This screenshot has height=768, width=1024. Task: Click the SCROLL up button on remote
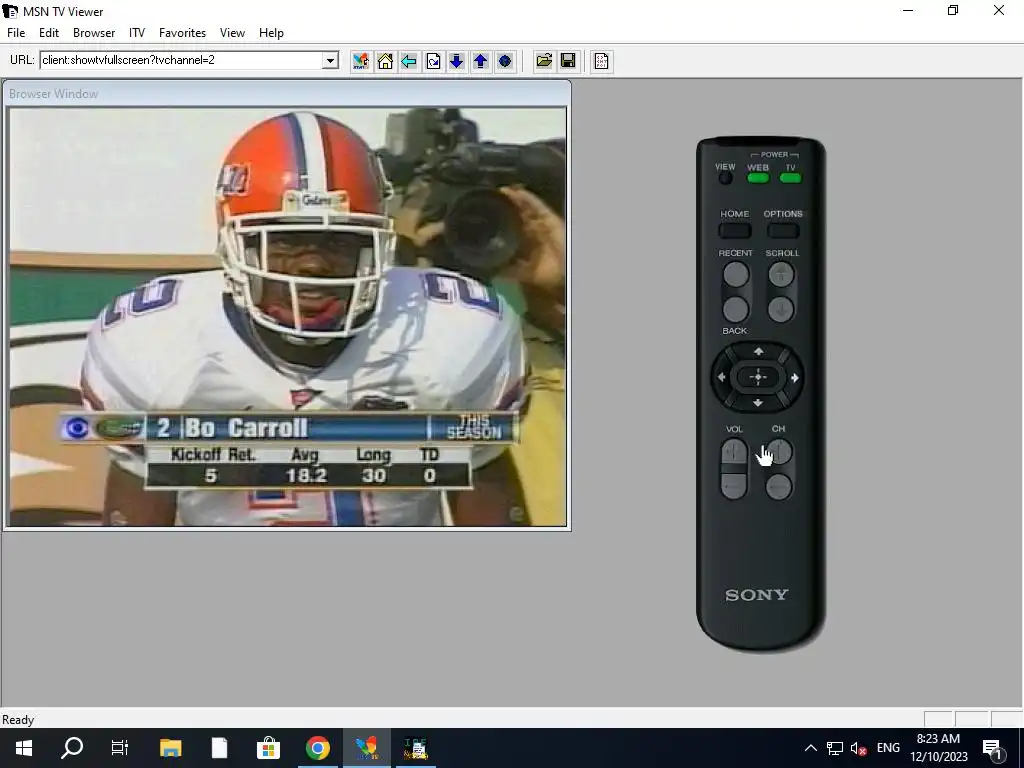click(781, 274)
